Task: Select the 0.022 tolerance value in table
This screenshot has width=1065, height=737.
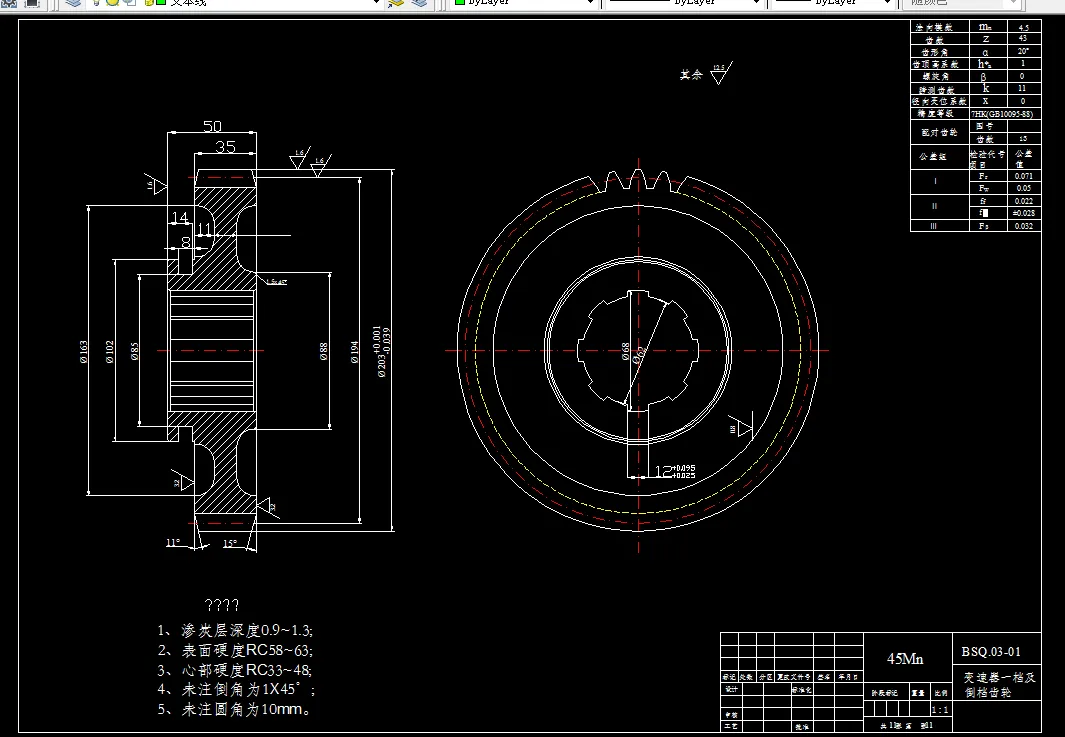Action: (1024, 201)
